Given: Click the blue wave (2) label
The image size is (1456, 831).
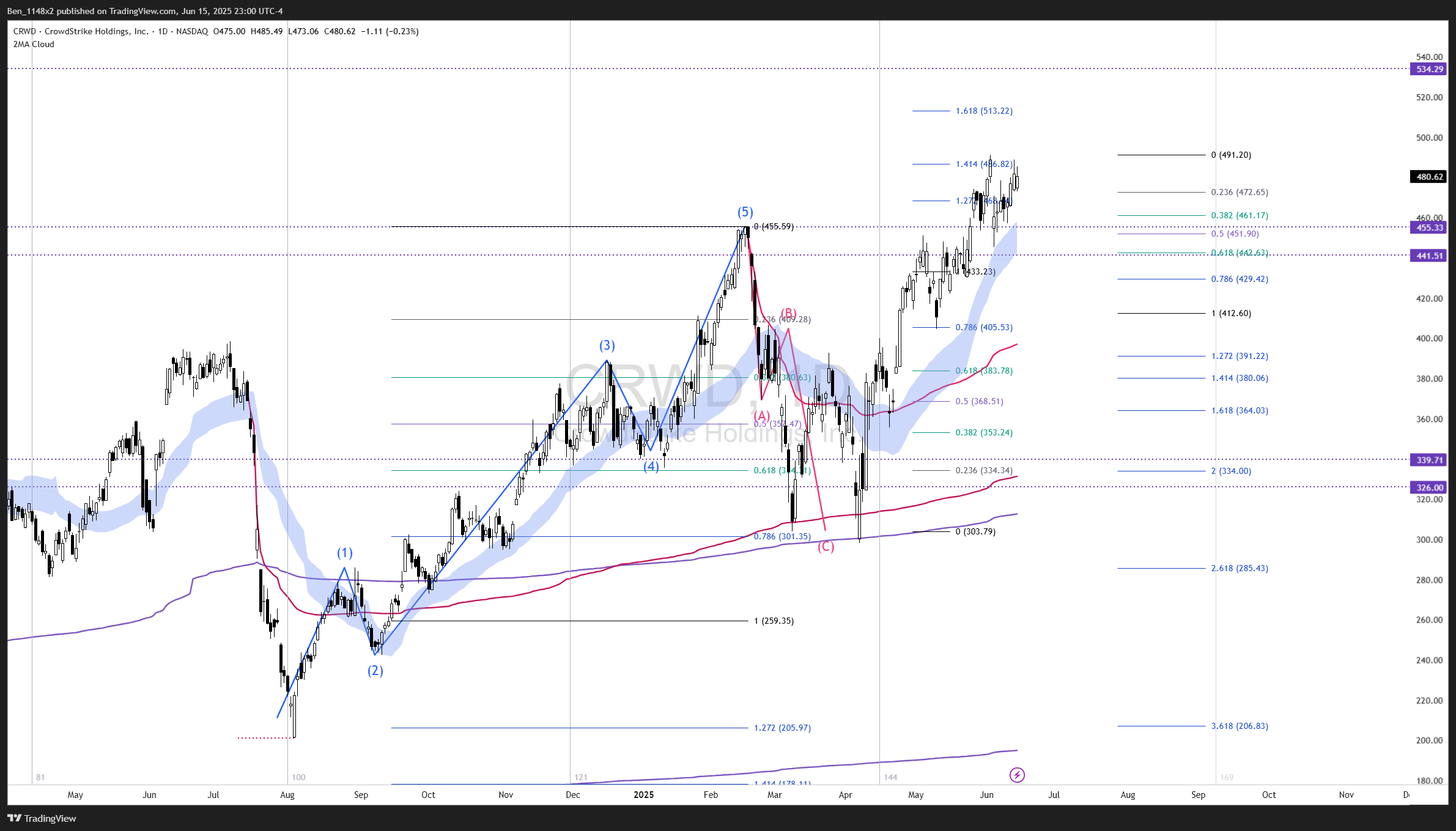Looking at the screenshot, I should 375,671.
